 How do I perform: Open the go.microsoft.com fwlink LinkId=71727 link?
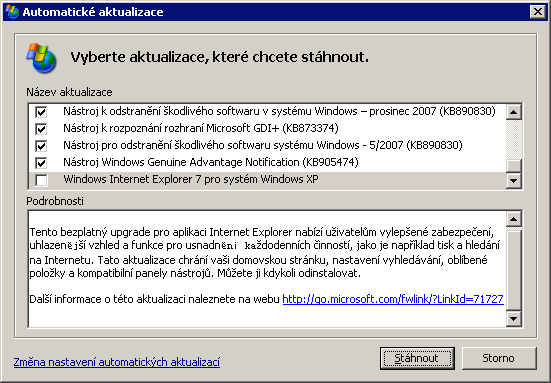click(393, 299)
